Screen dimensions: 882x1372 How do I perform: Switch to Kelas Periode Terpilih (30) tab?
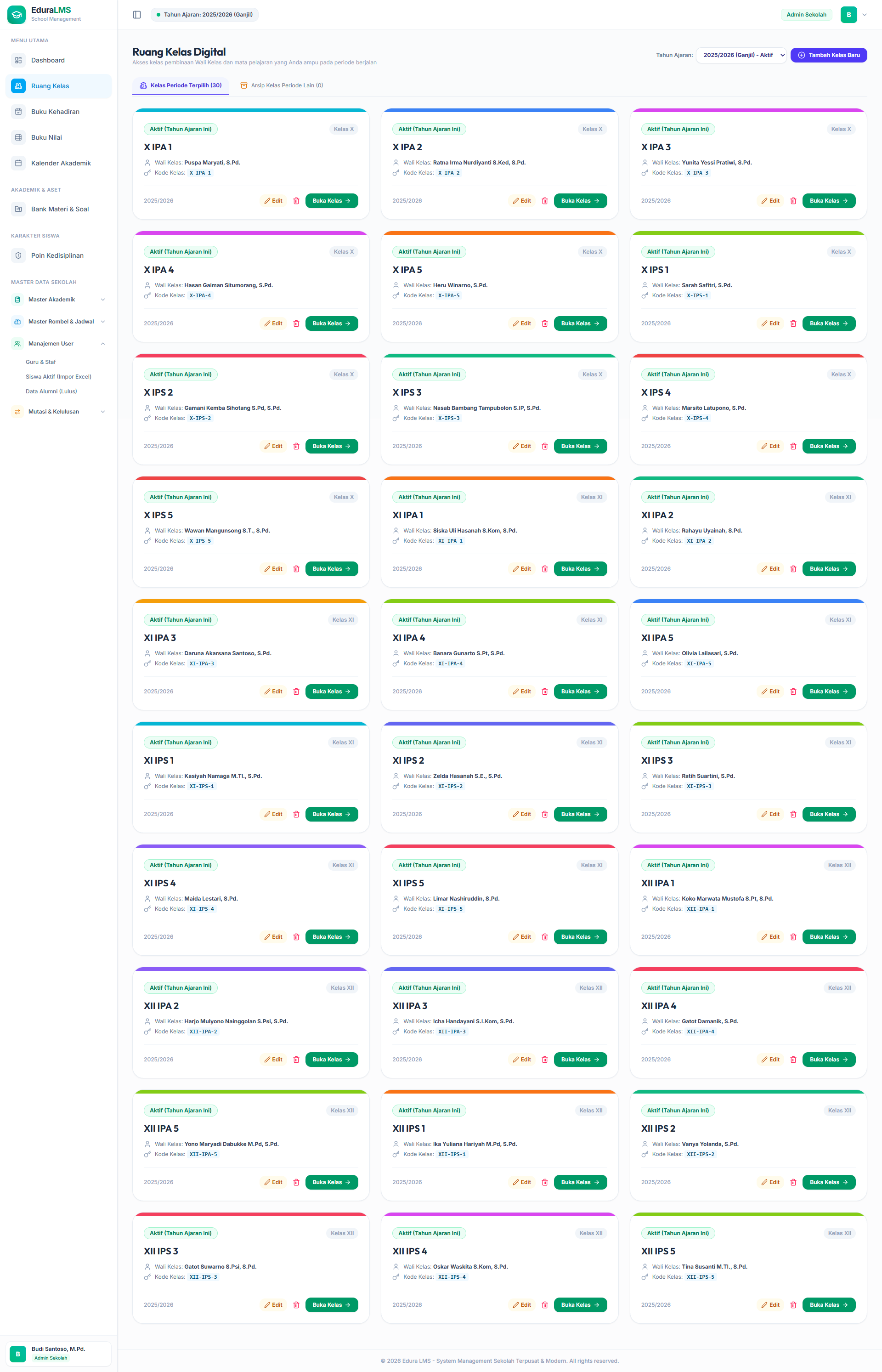pos(181,85)
